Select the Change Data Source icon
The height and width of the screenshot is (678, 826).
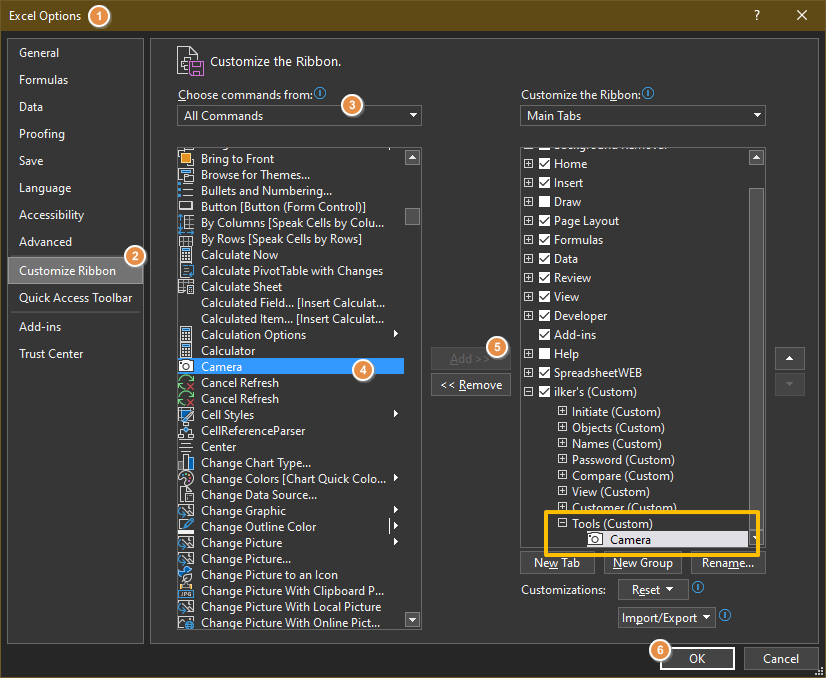coord(186,495)
